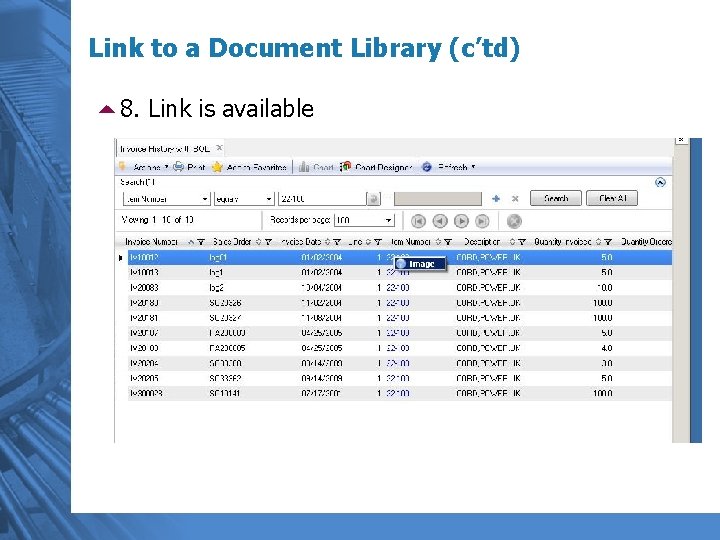Go to the last page of records
This screenshot has height=540, width=720.
tap(482, 221)
